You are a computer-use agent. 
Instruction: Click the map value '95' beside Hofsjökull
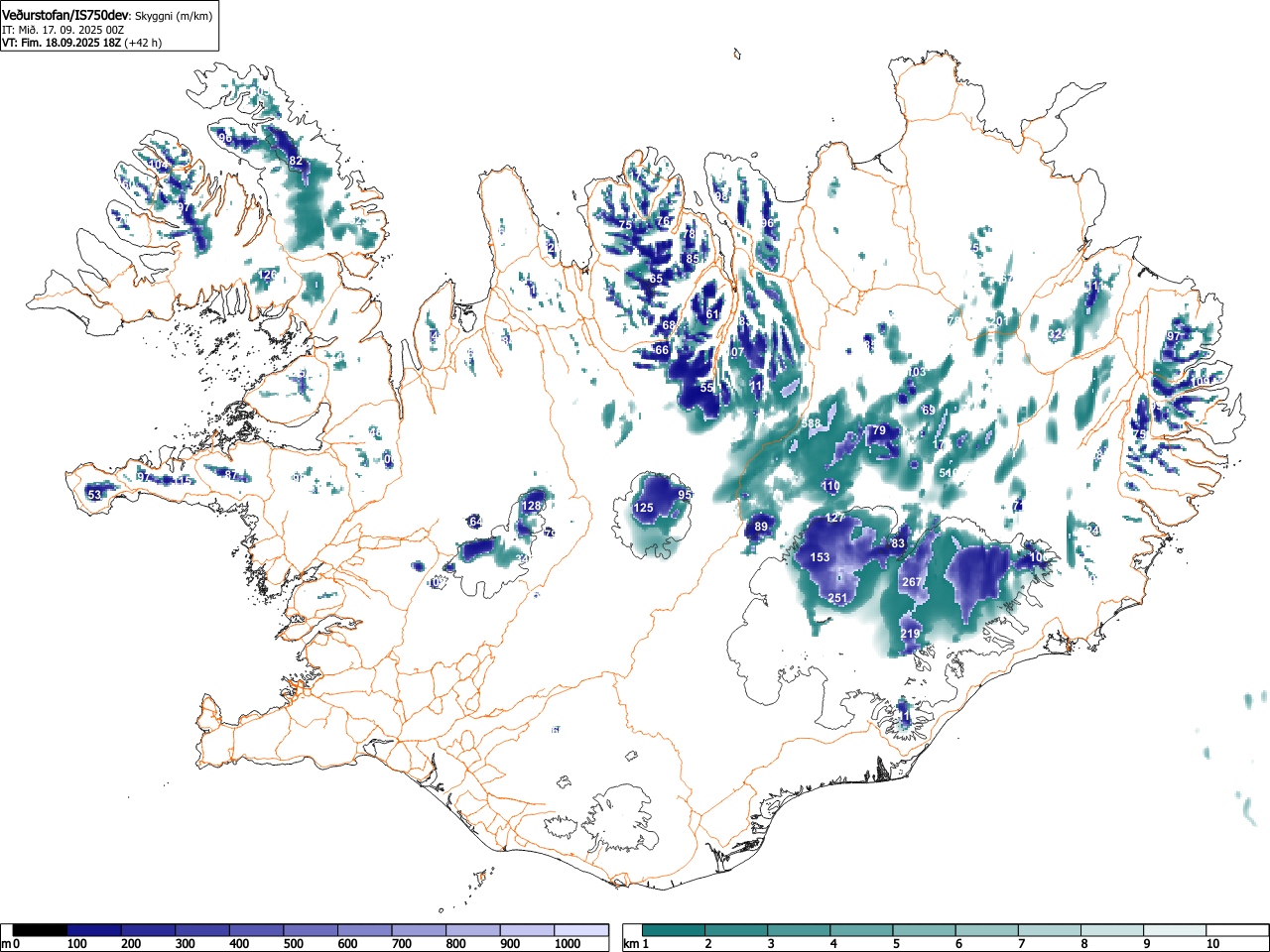(x=685, y=494)
